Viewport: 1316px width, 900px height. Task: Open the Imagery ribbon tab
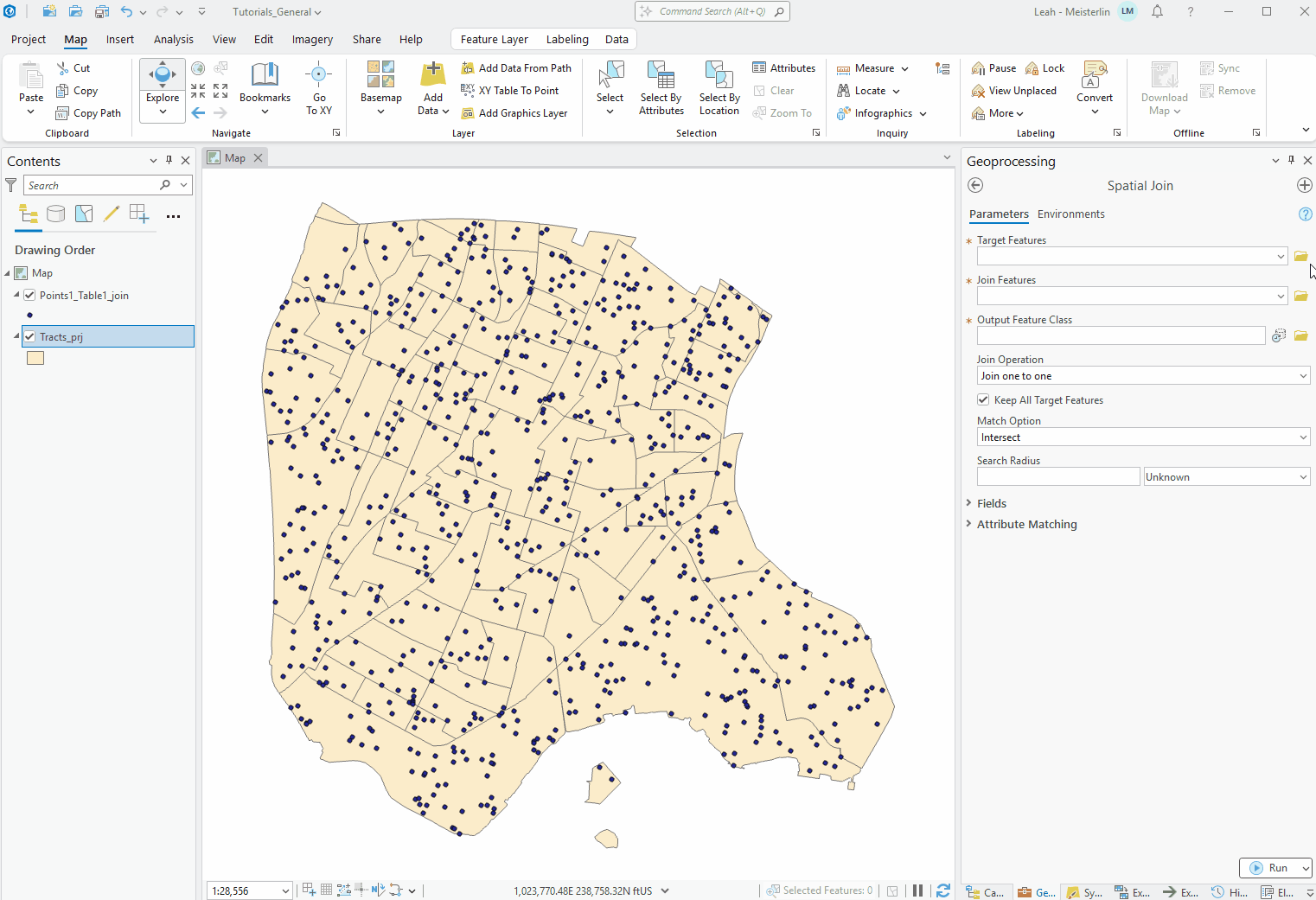coord(312,39)
